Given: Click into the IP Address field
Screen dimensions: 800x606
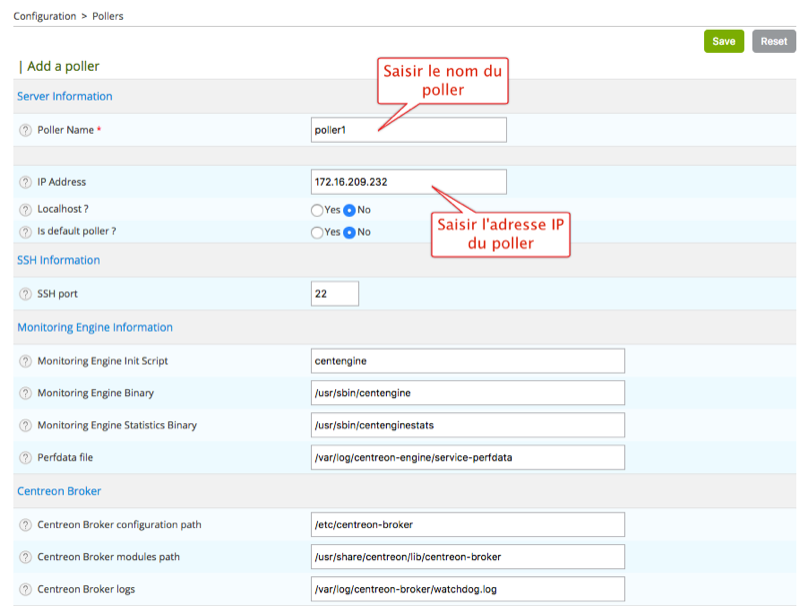Looking at the screenshot, I should [x=409, y=182].
